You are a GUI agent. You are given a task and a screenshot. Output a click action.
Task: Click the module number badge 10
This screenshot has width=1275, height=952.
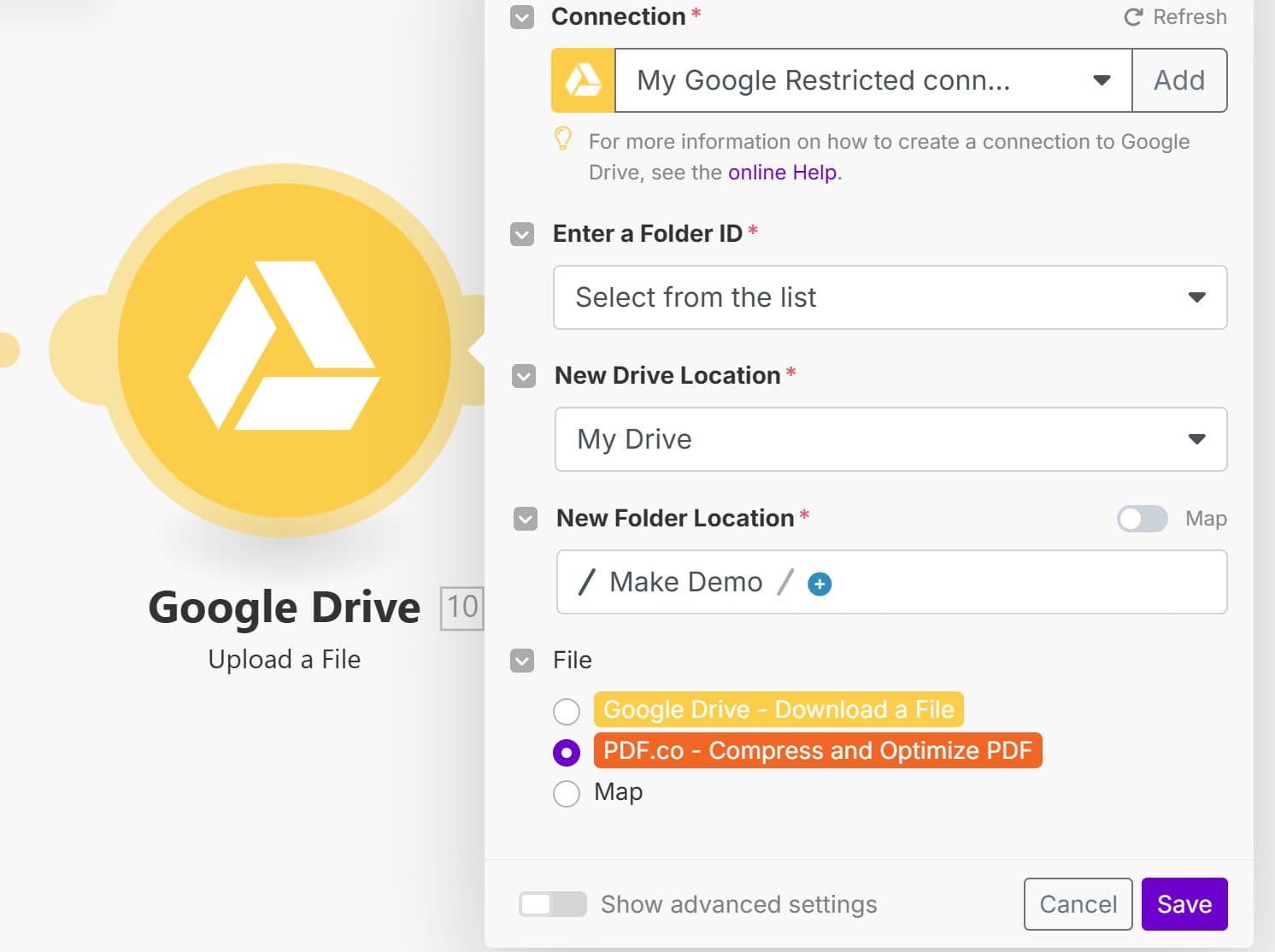pyautogui.click(x=462, y=608)
